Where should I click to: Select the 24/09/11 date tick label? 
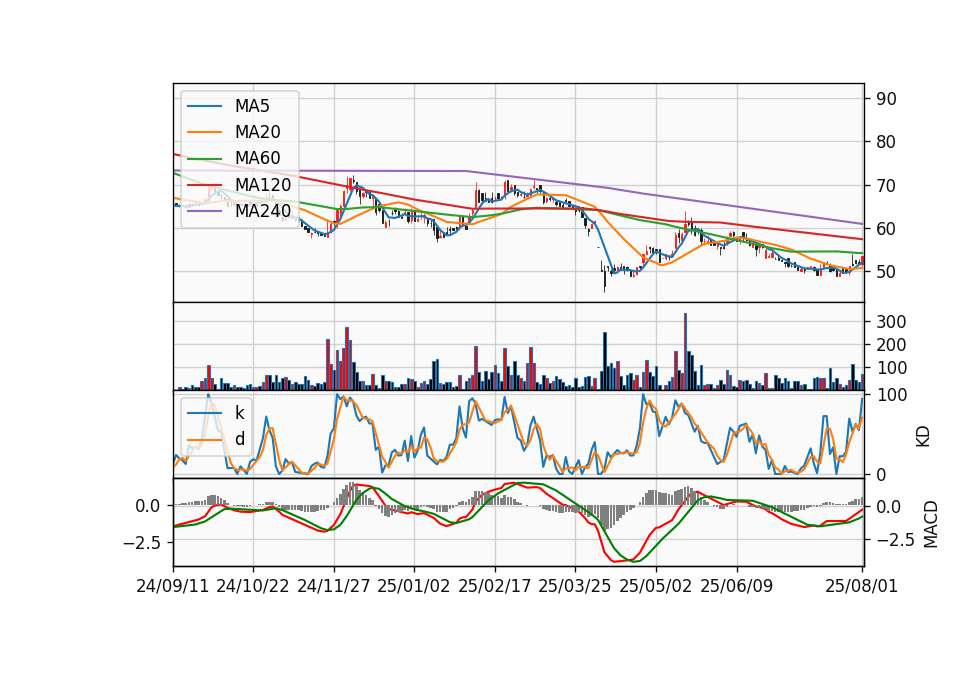point(173,586)
